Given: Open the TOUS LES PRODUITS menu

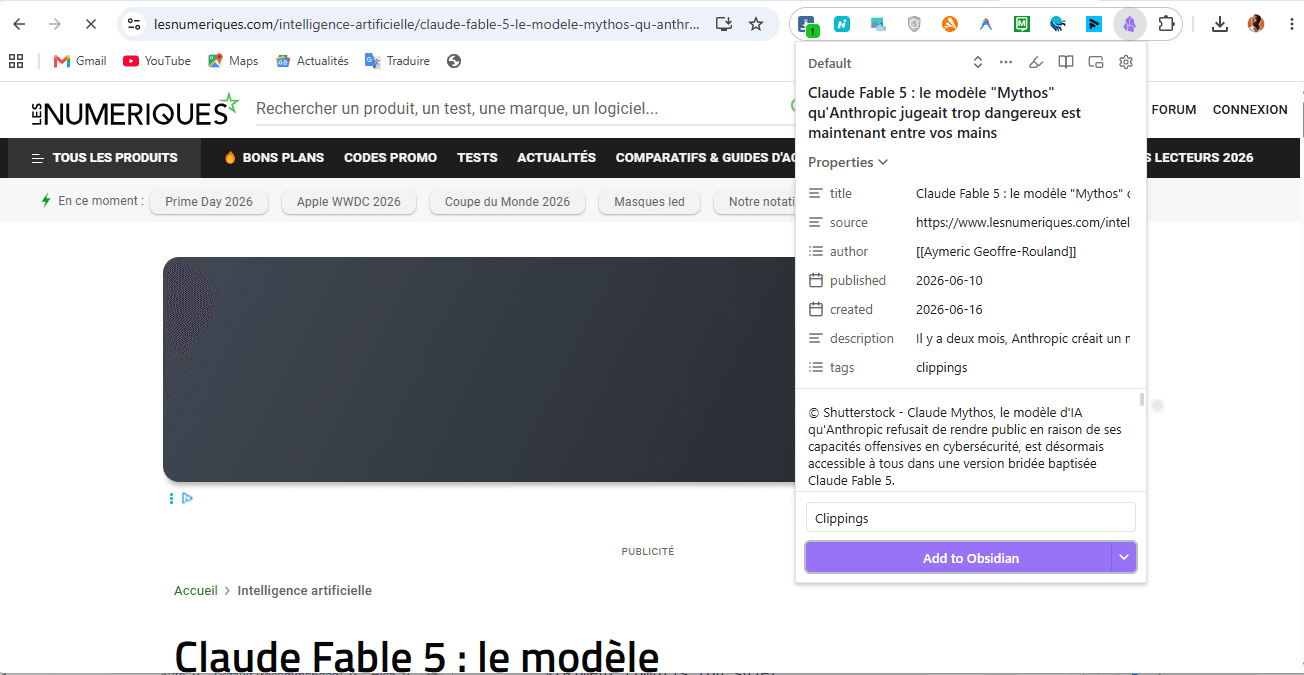Looking at the screenshot, I should (x=104, y=158).
